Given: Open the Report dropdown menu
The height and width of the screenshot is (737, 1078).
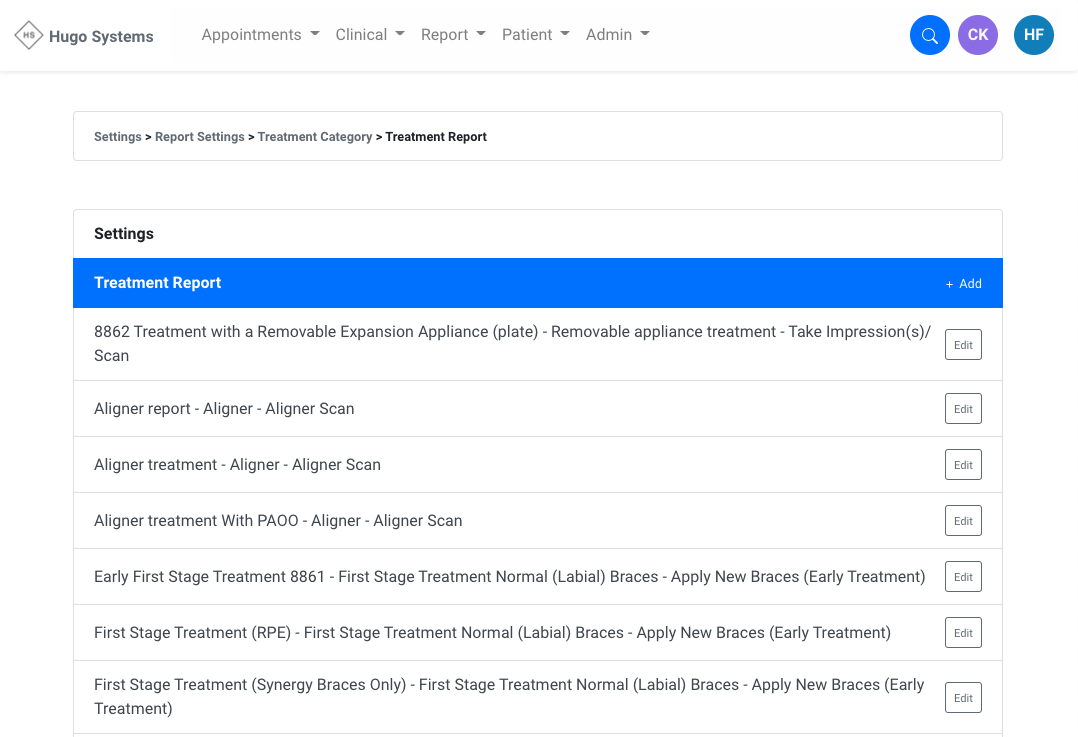Looking at the screenshot, I should click(x=452, y=34).
